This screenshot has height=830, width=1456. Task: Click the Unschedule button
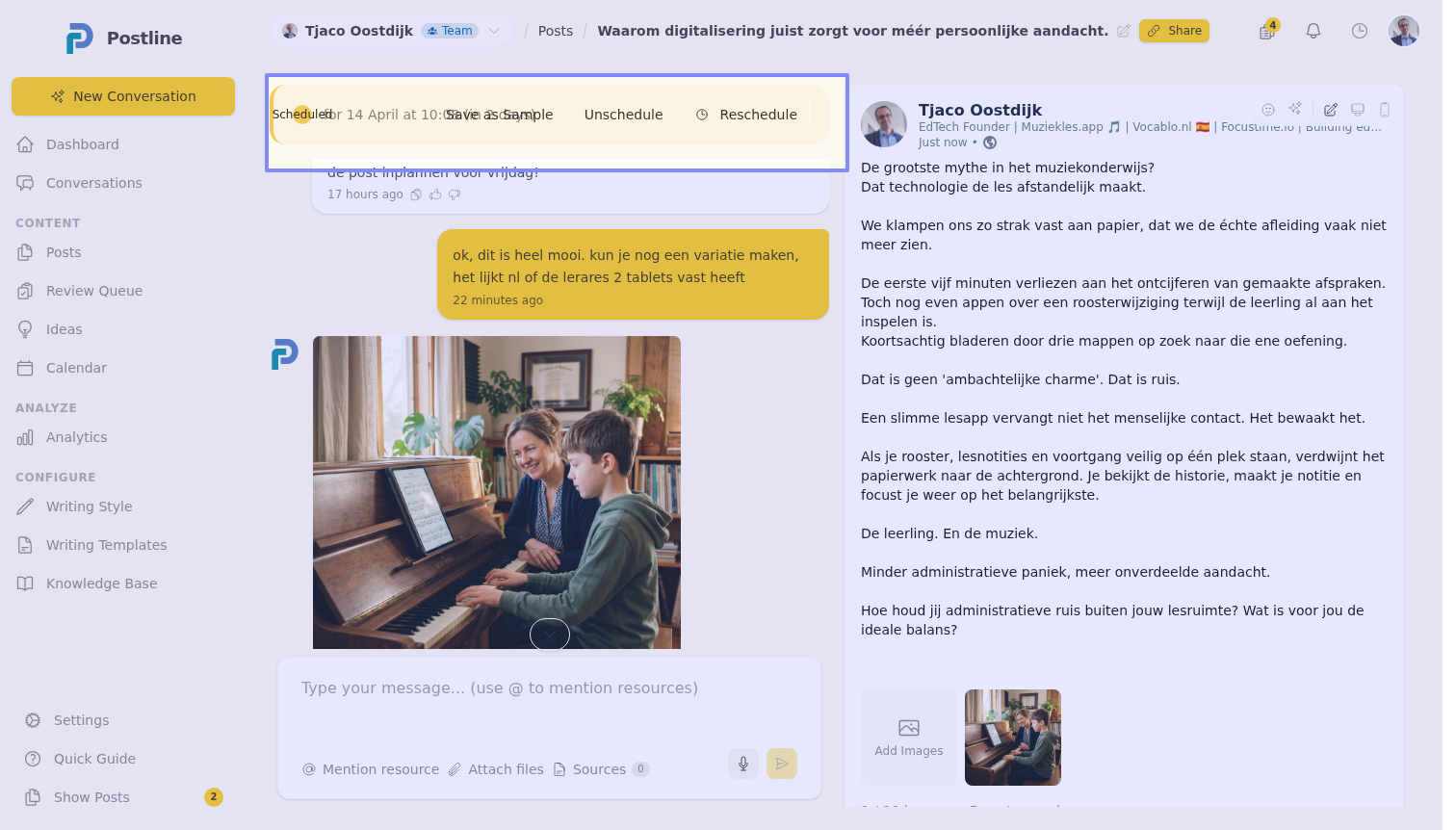(x=623, y=115)
